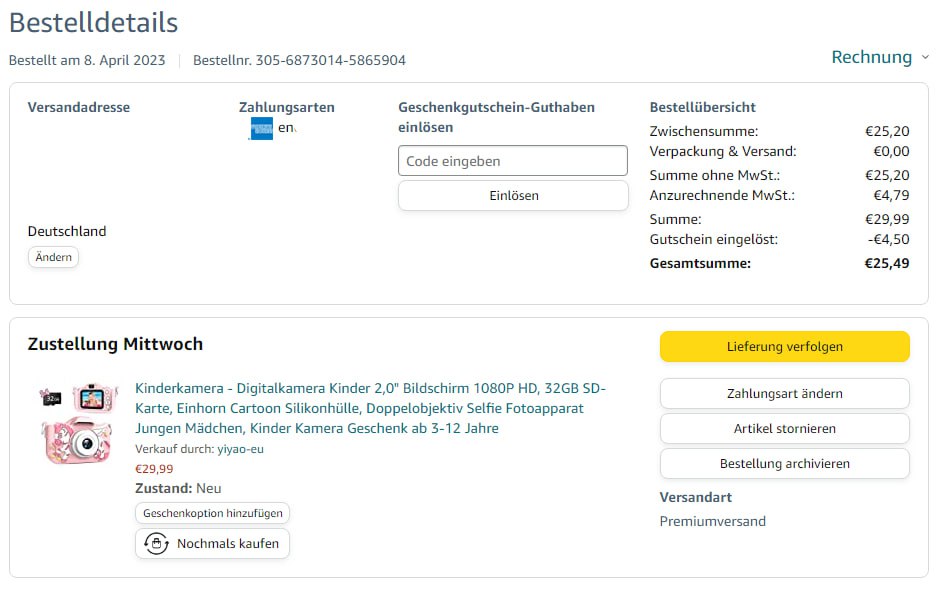Click the Gesamtsumme amount €25,49

pos(887,263)
